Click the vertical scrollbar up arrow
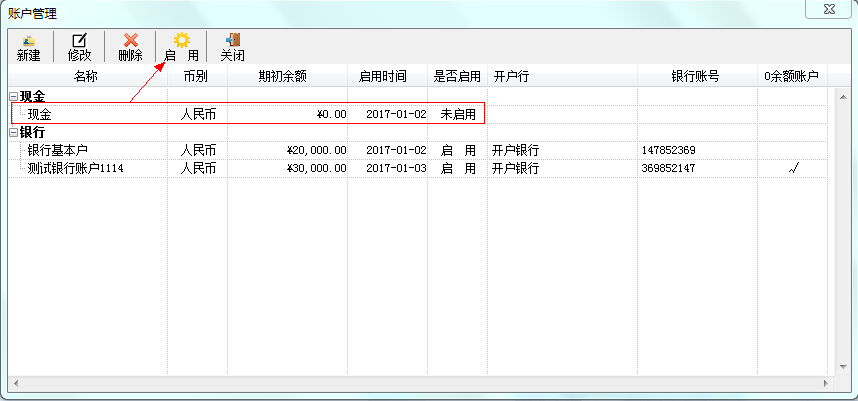The image size is (858, 401). (843, 97)
